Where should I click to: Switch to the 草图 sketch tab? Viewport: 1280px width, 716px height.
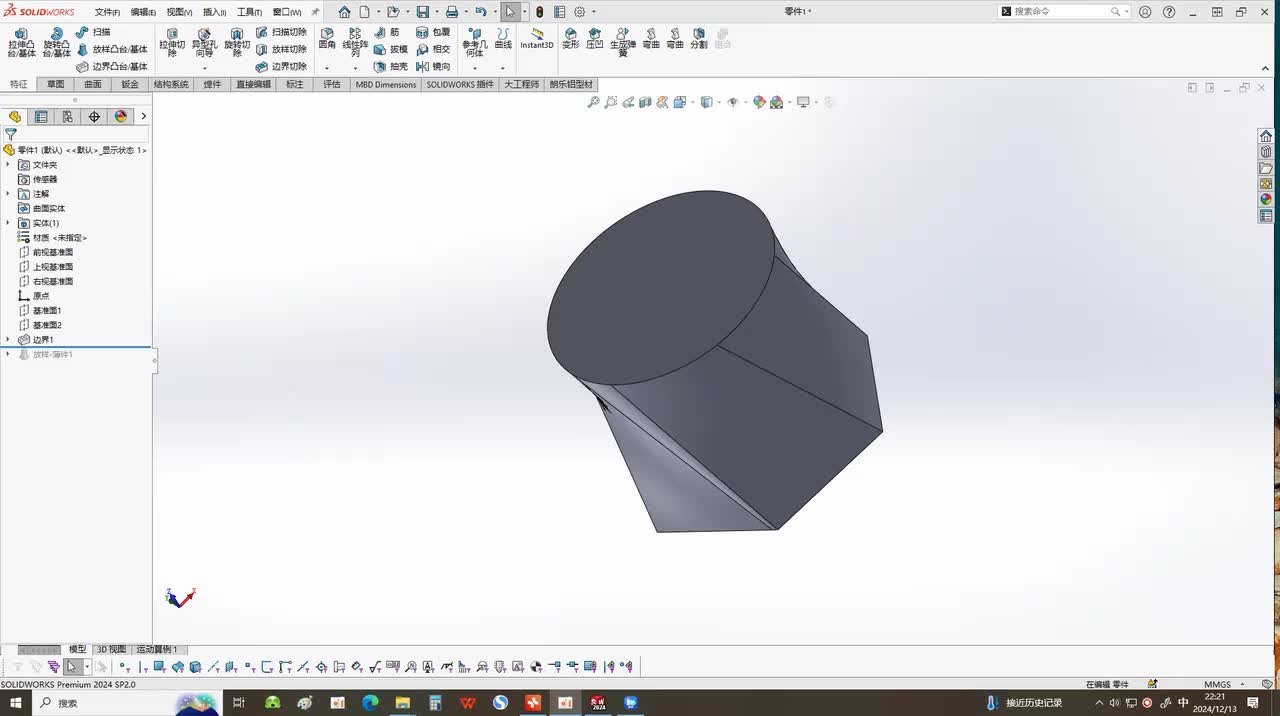(55, 85)
